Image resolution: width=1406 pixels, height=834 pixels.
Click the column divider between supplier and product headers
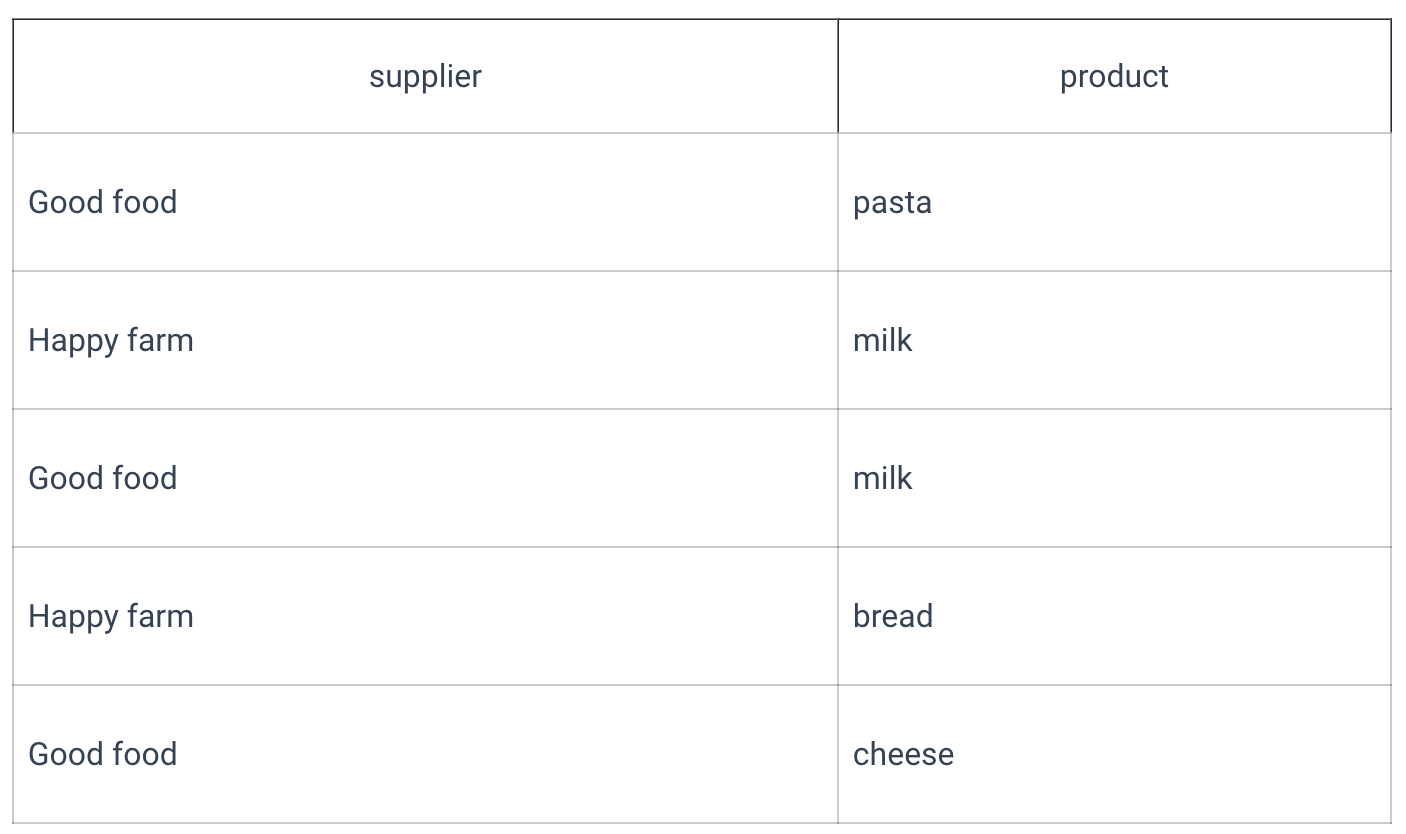[838, 76]
